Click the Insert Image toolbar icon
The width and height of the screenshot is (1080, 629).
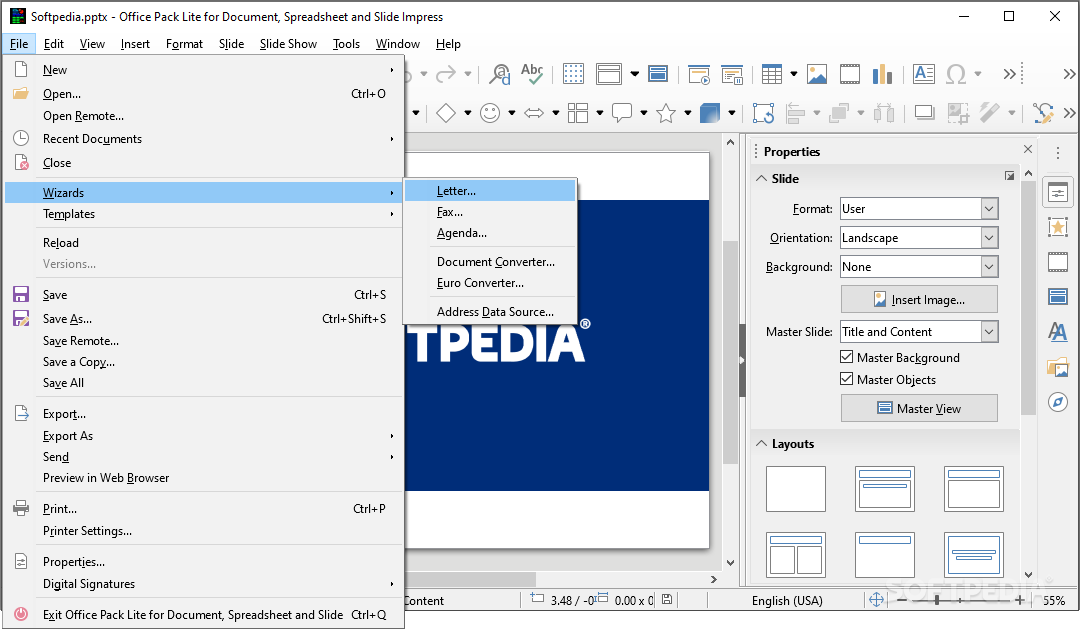tap(817, 74)
